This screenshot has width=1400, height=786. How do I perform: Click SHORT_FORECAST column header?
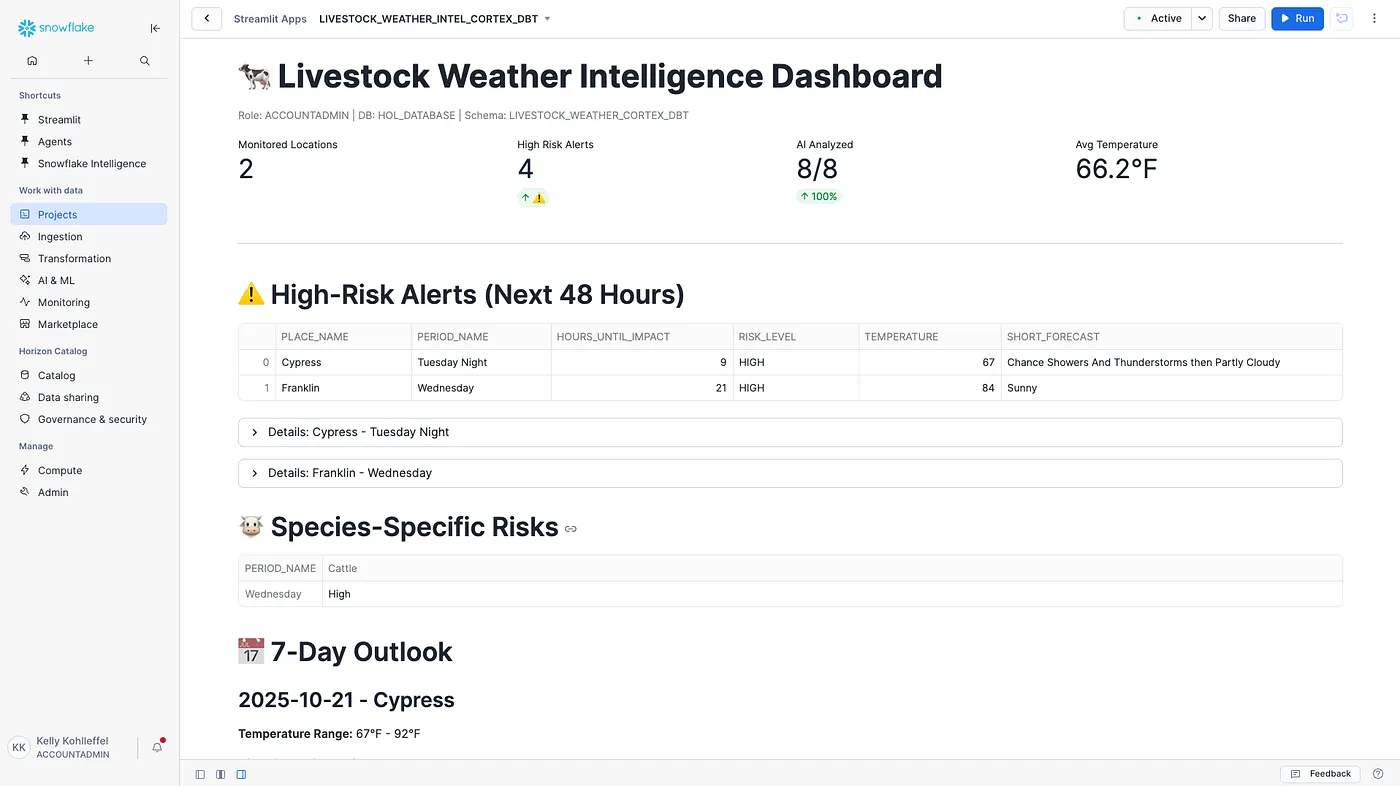click(x=1171, y=337)
